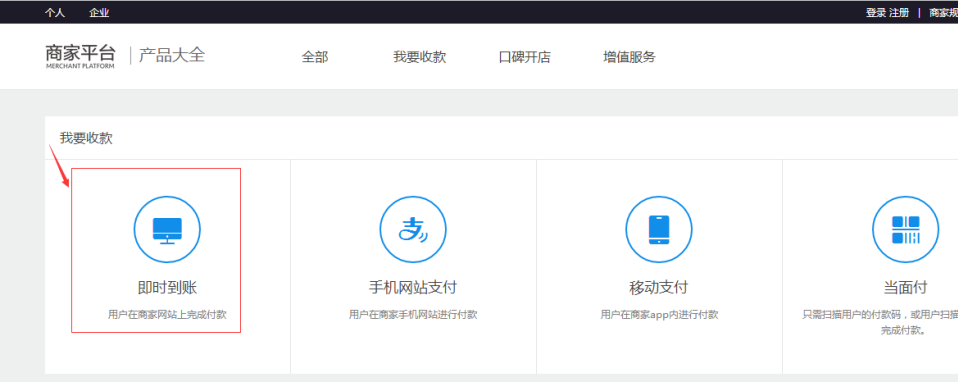
Task: Click the 即时到账 computer monitor icon
Action: pos(167,230)
